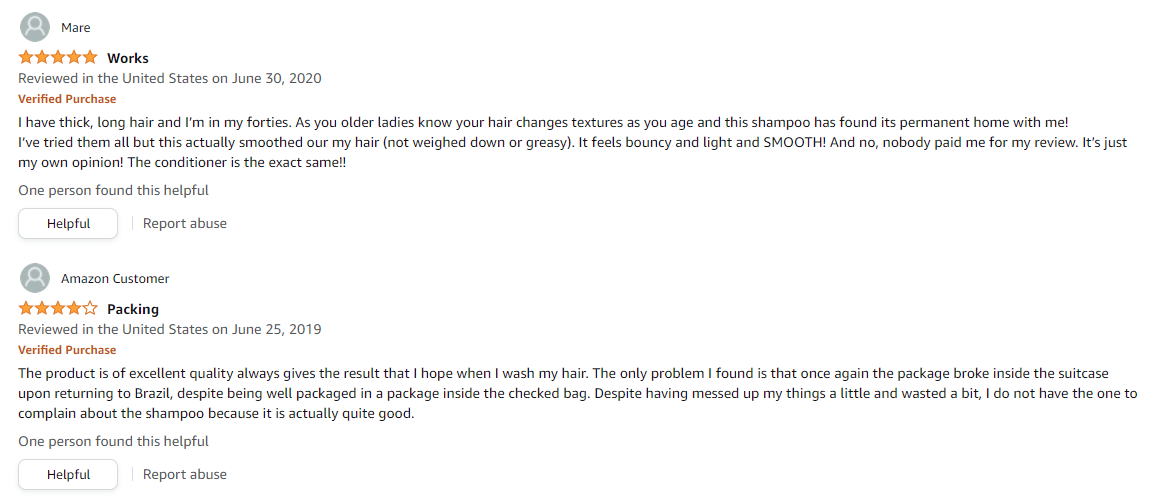This screenshot has width=1159, height=501.
Task: Click the June 25, 2019 review date
Action: 170,330
